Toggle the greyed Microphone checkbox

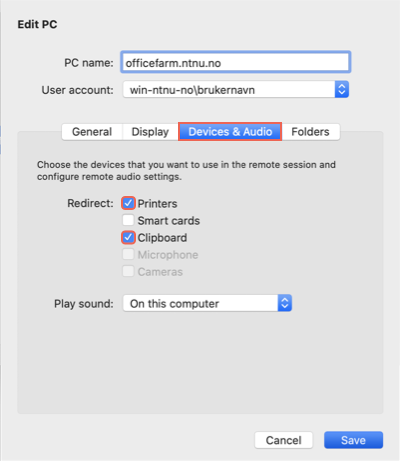point(128,254)
